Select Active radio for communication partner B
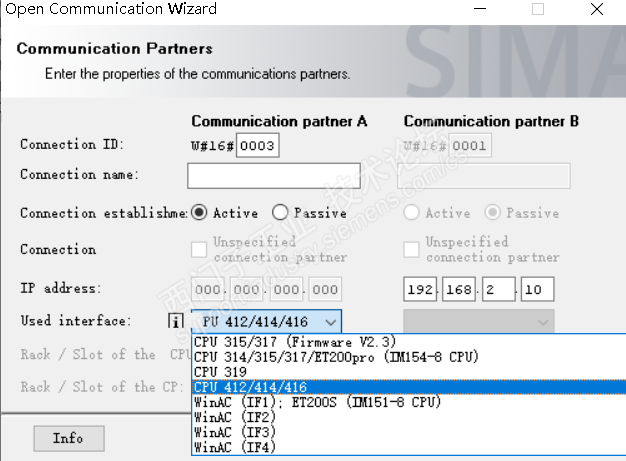The image size is (626, 461). click(411, 212)
